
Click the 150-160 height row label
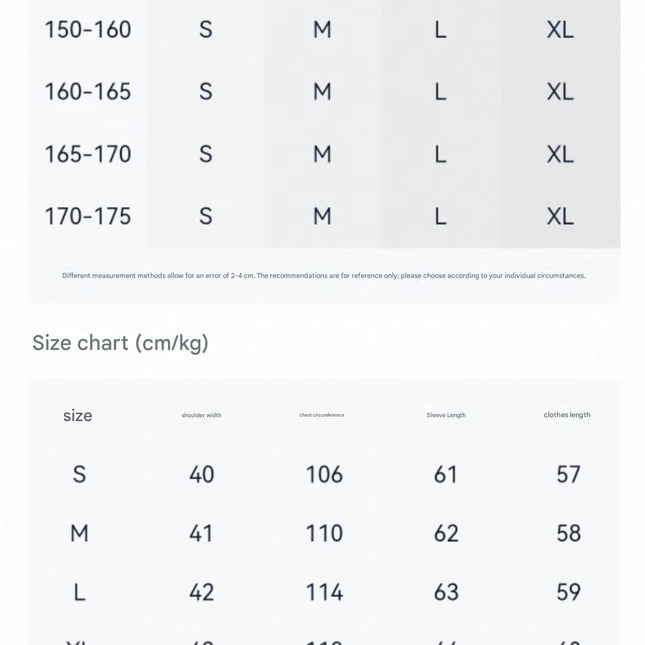tap(88, 30)
